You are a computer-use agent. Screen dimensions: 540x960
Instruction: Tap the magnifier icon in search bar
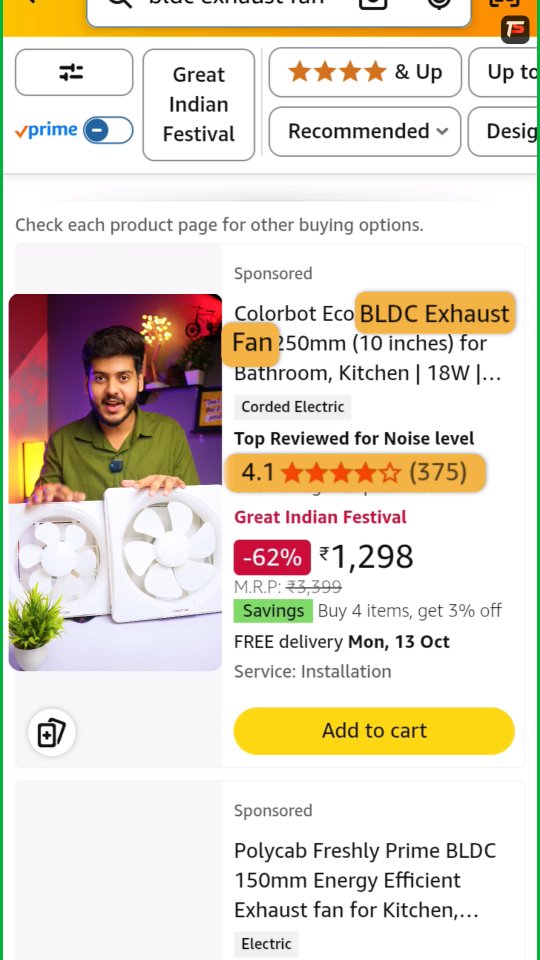120,3
